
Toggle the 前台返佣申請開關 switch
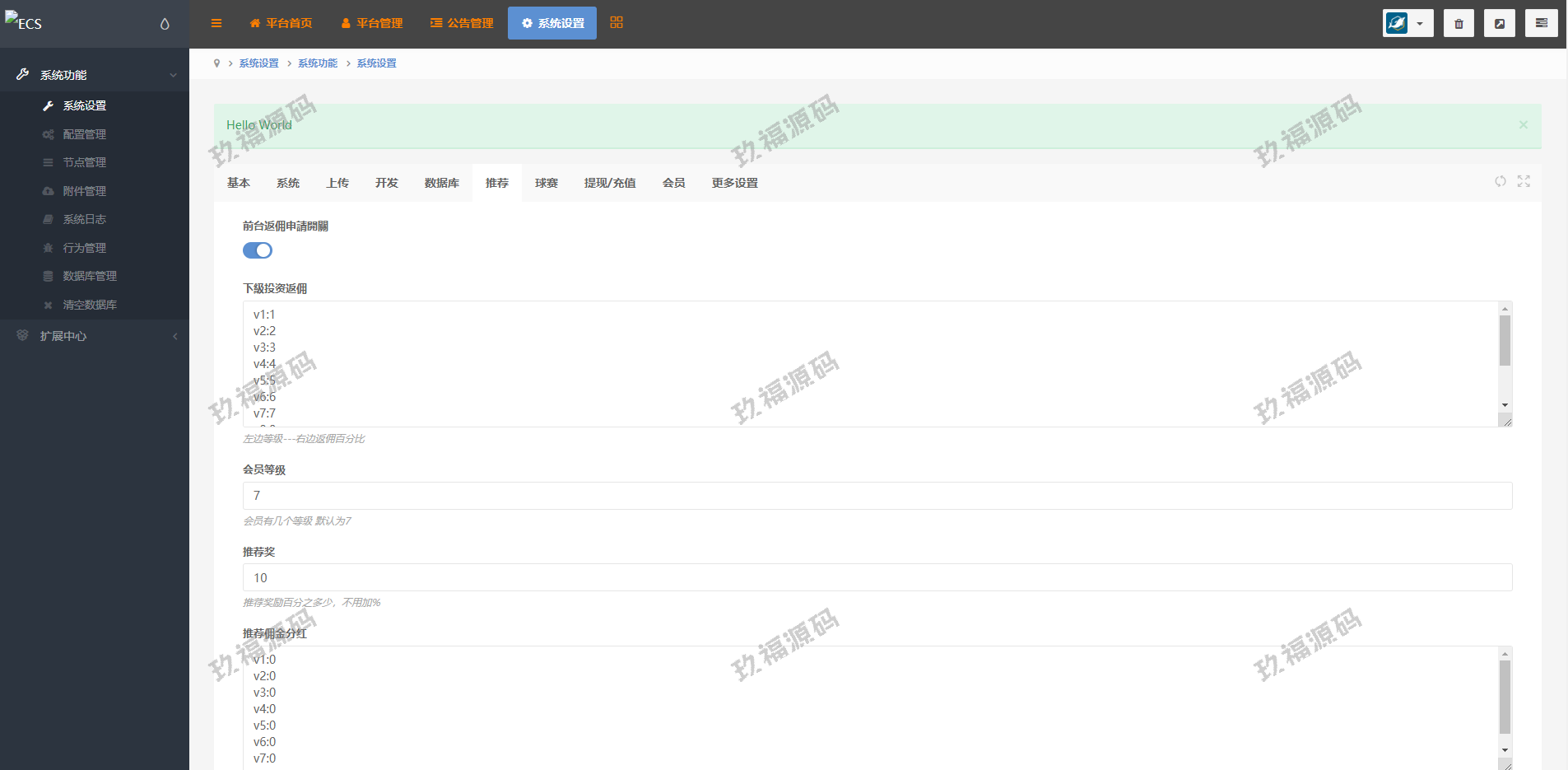tap(258, 250)
